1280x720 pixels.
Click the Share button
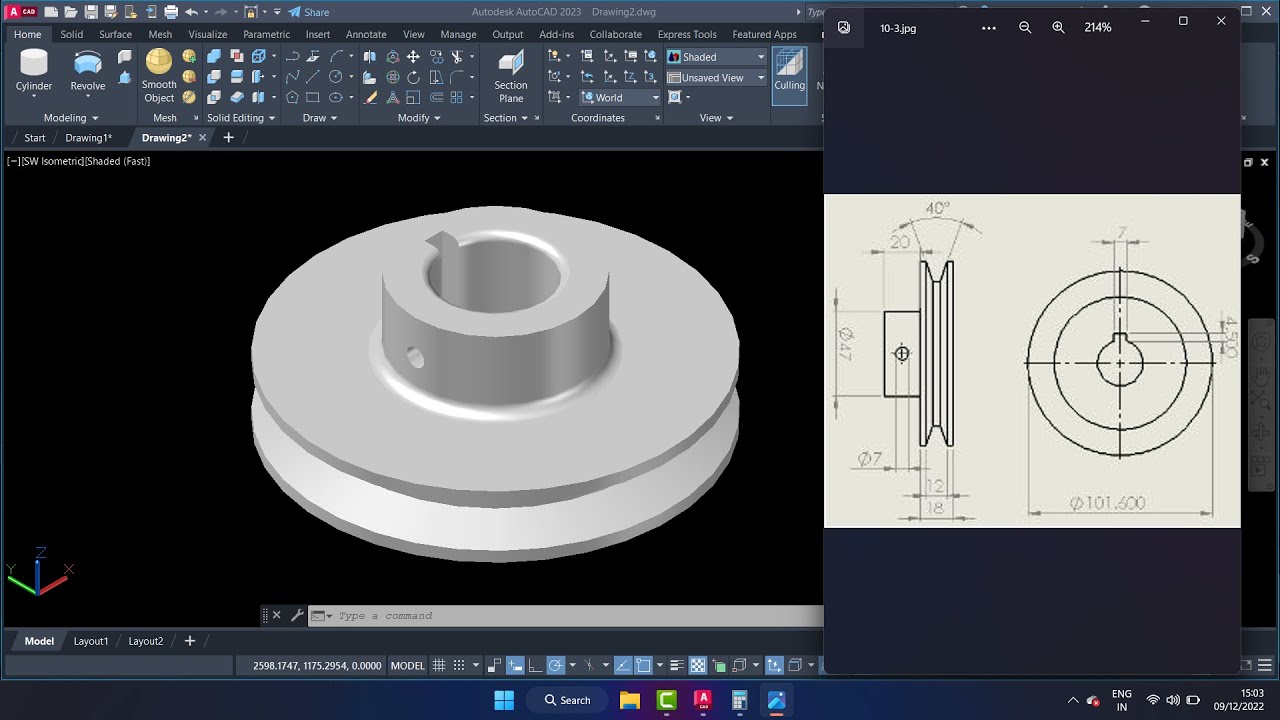pyautogui.click(x=308, y=12)
